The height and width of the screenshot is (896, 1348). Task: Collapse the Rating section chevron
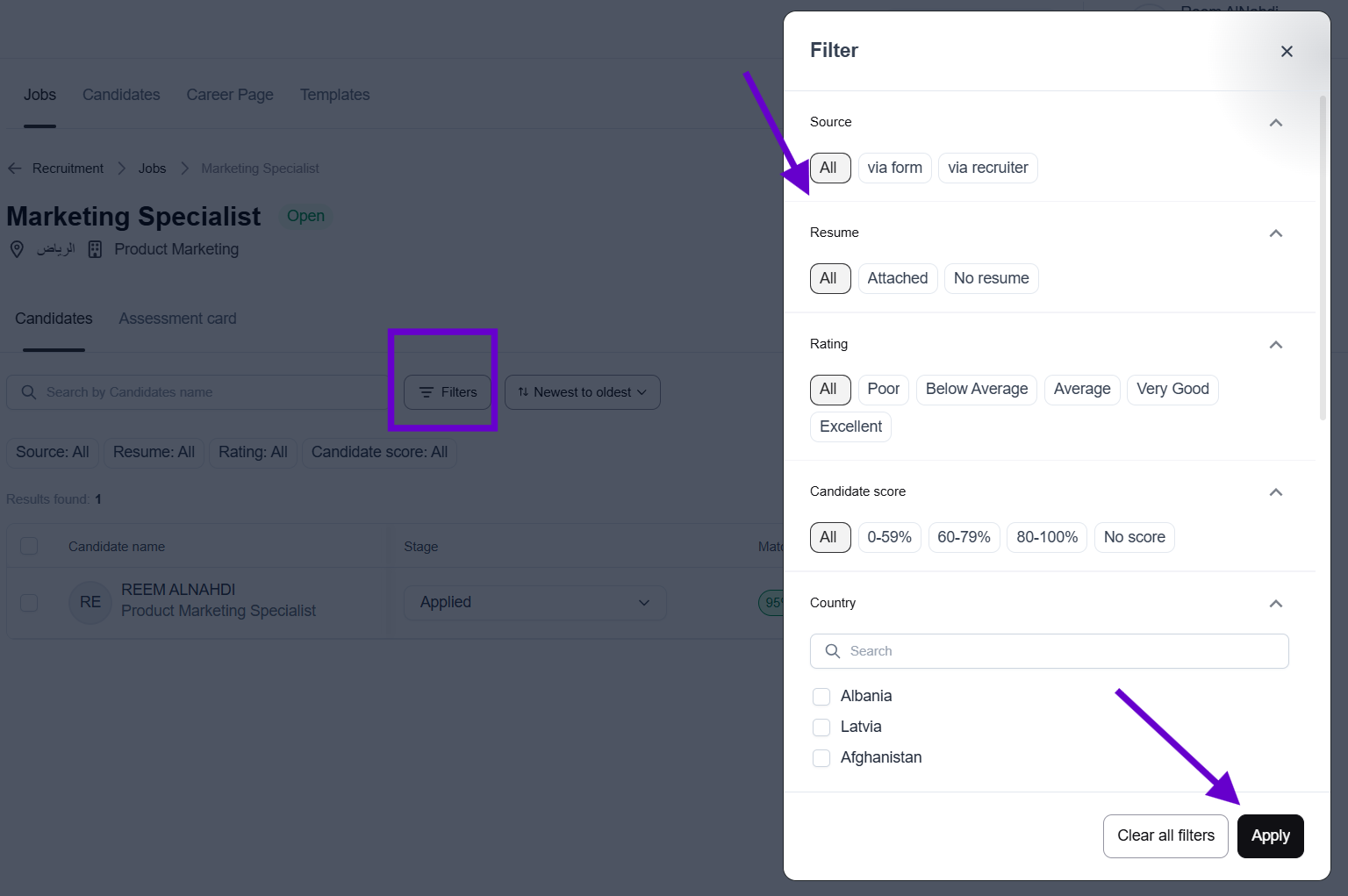tap(1276, 345)
